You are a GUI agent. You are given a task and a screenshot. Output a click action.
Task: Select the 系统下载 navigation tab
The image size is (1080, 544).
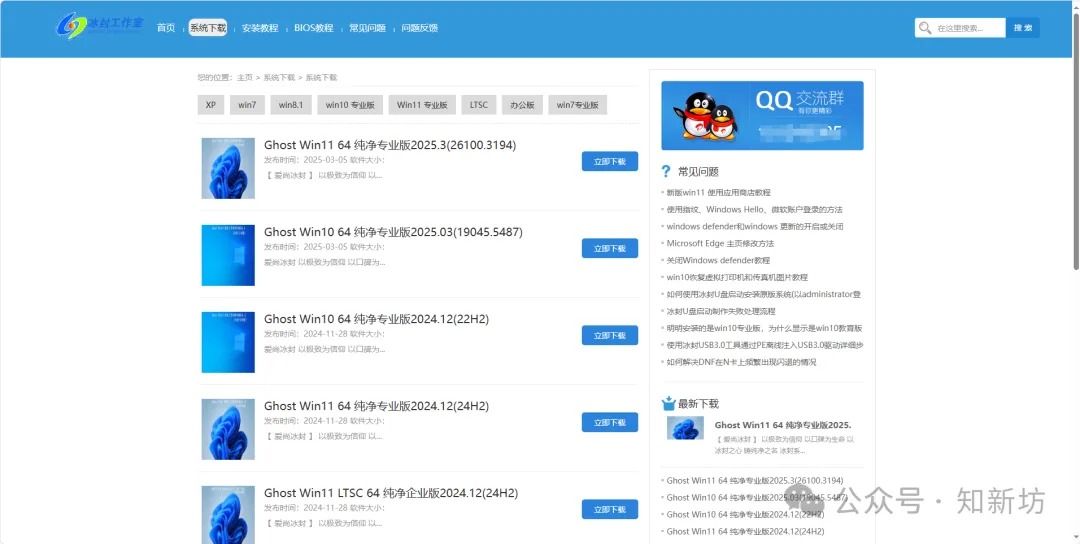pos(208,28)
